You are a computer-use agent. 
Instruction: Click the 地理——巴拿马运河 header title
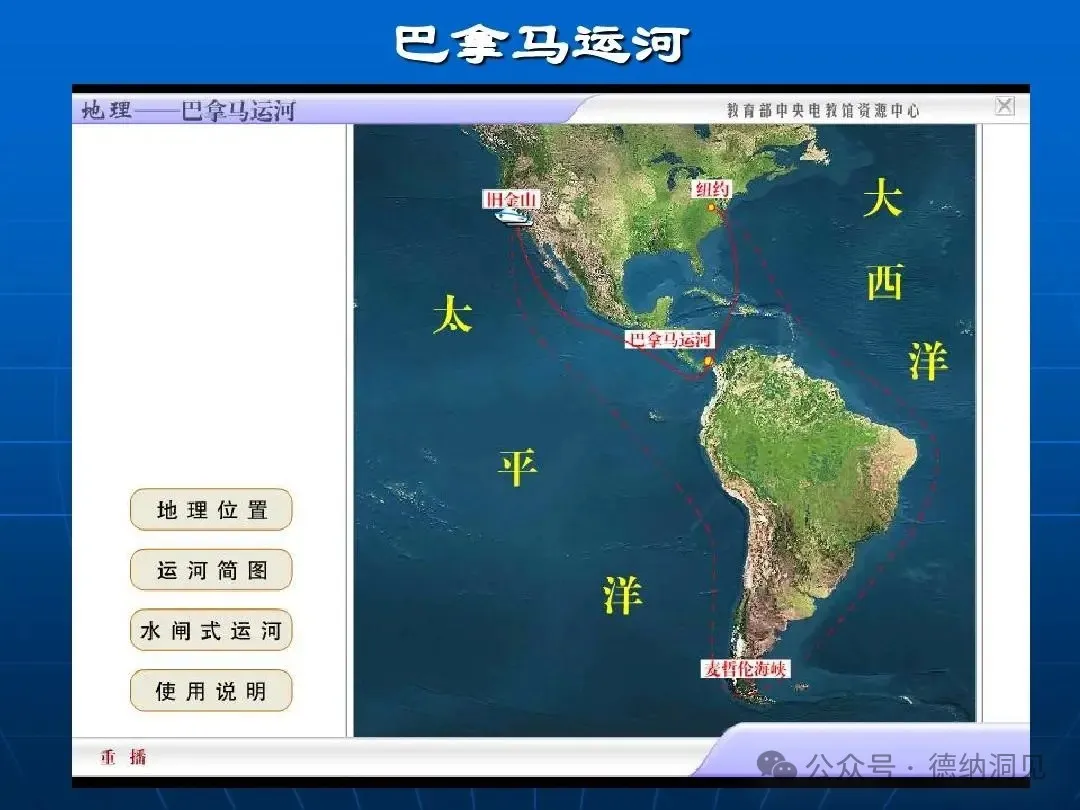[x=189, y=109]
